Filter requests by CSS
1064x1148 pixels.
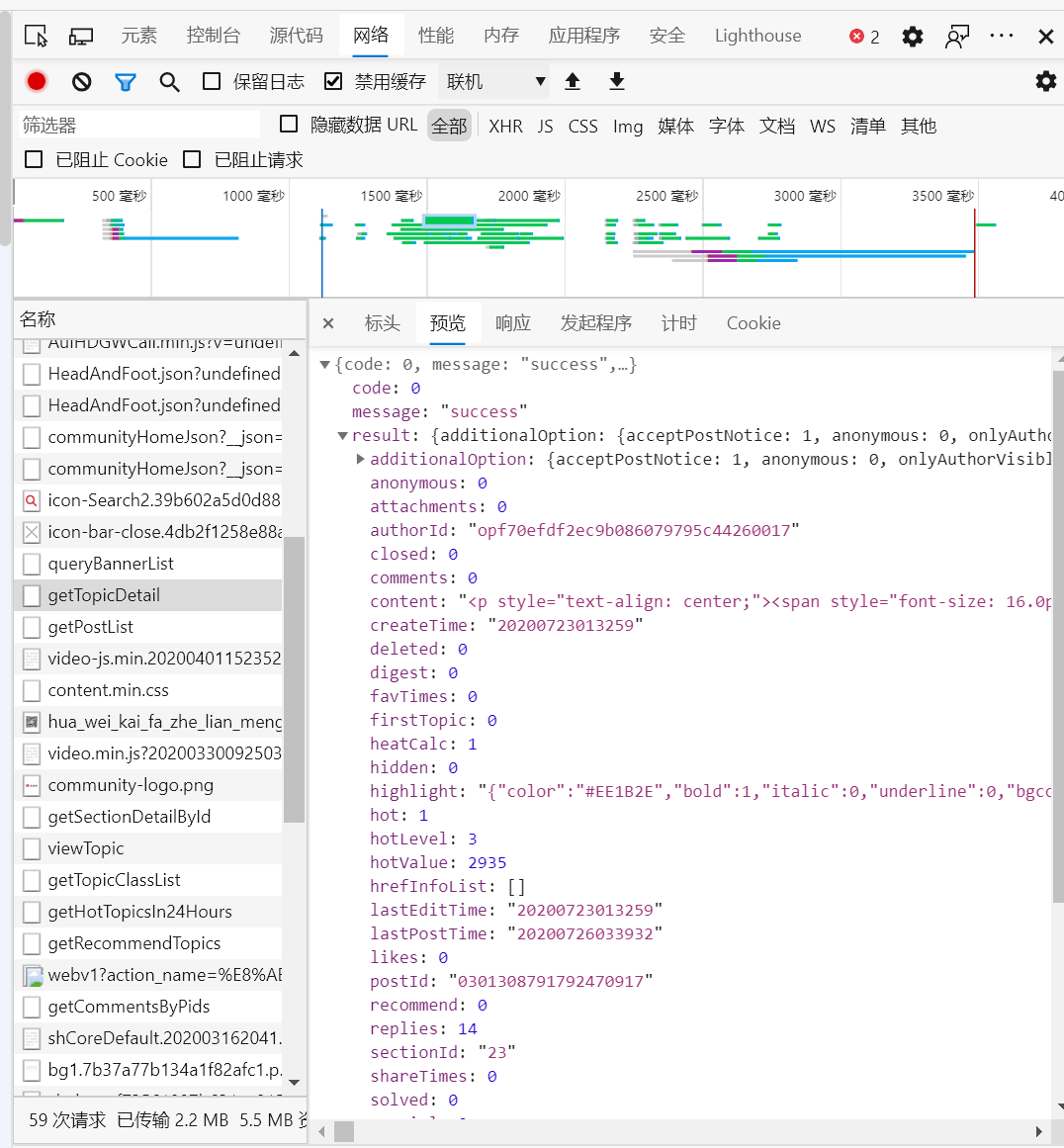[x=582, y=126]
